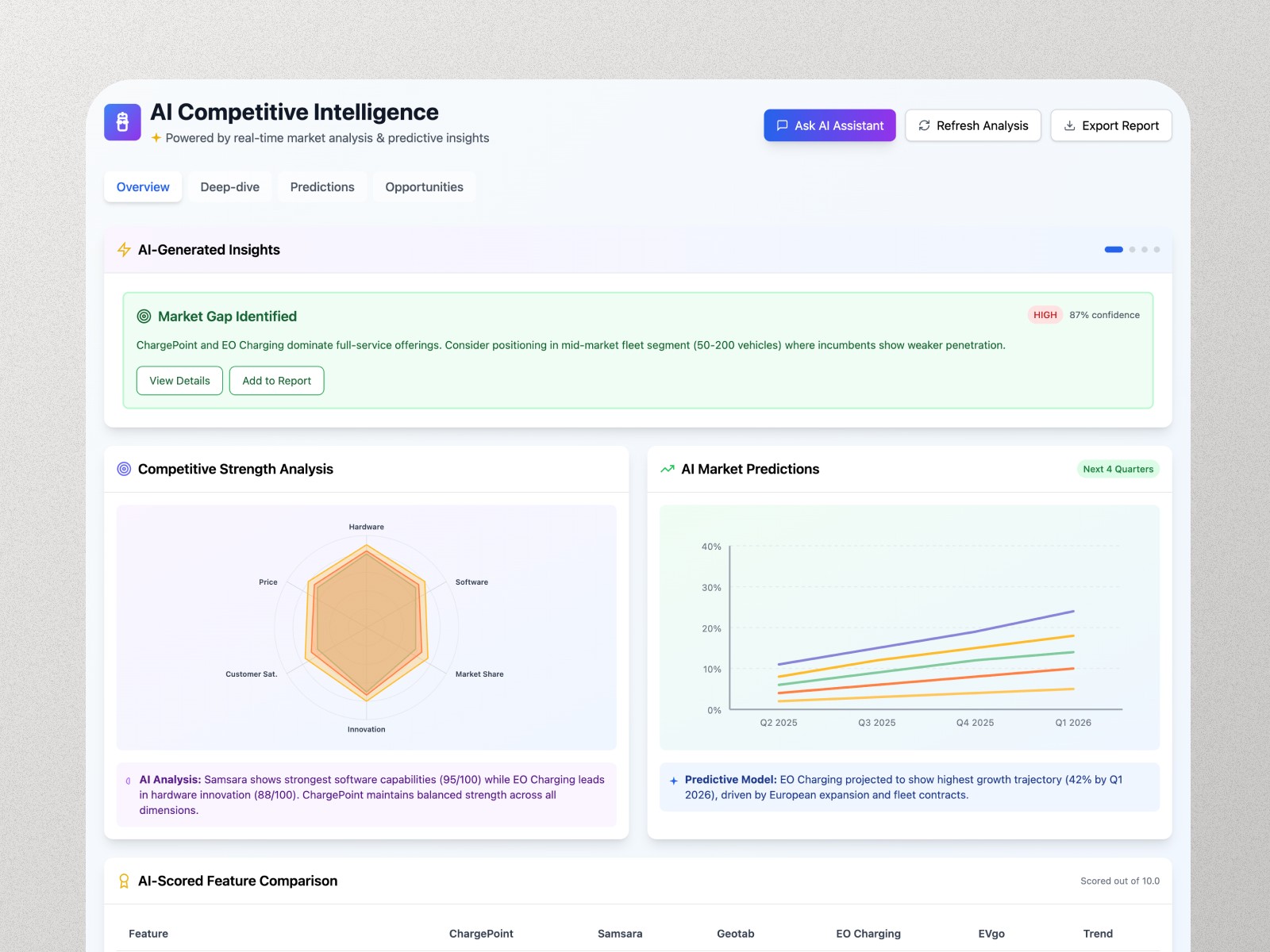The width and height of the screenshot is (1270, 952).
Task: Go to the Opportunities tab
Action: pyautogui.click(x=425, y=187)
